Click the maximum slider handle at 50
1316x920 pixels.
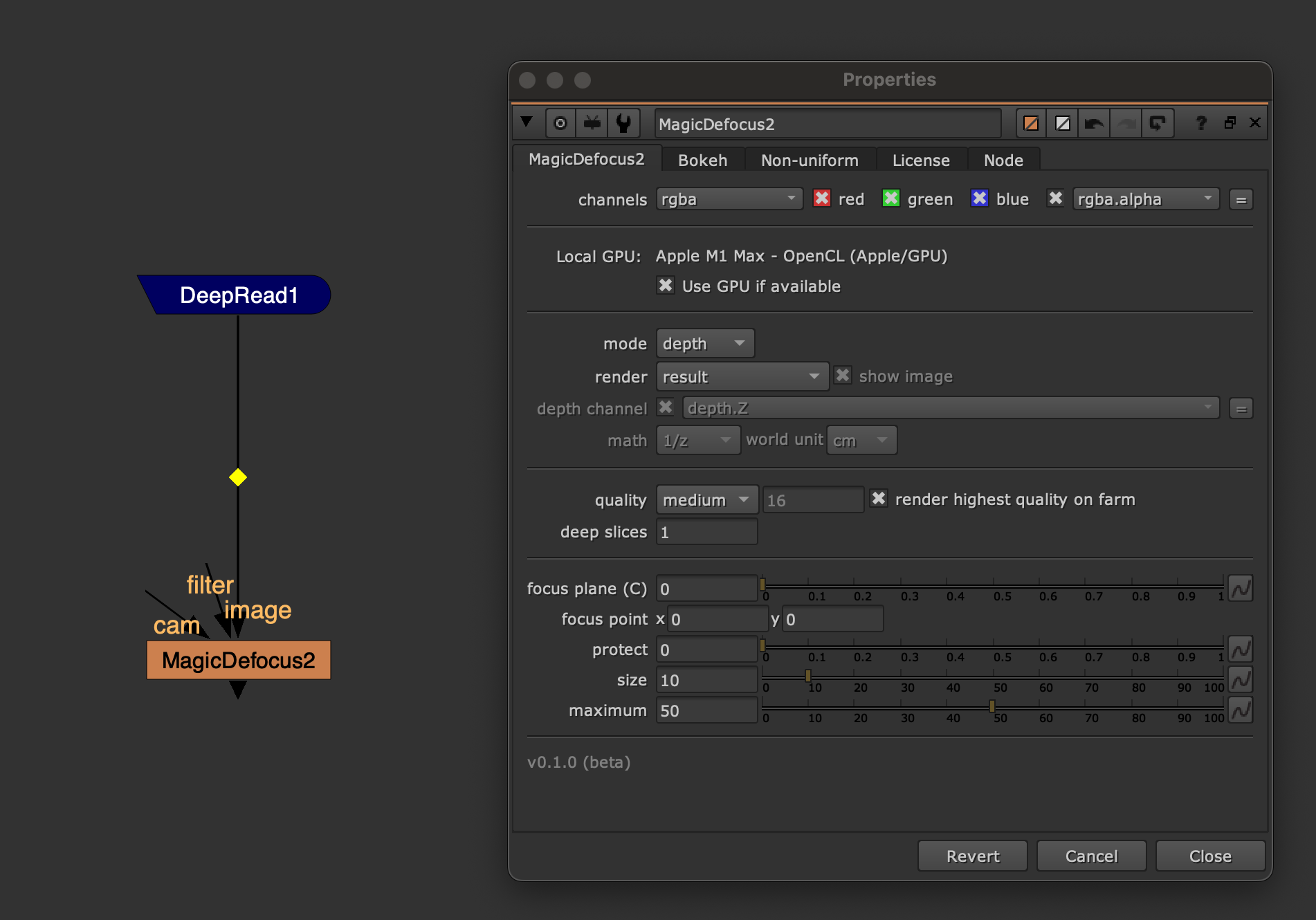[992, 706]
